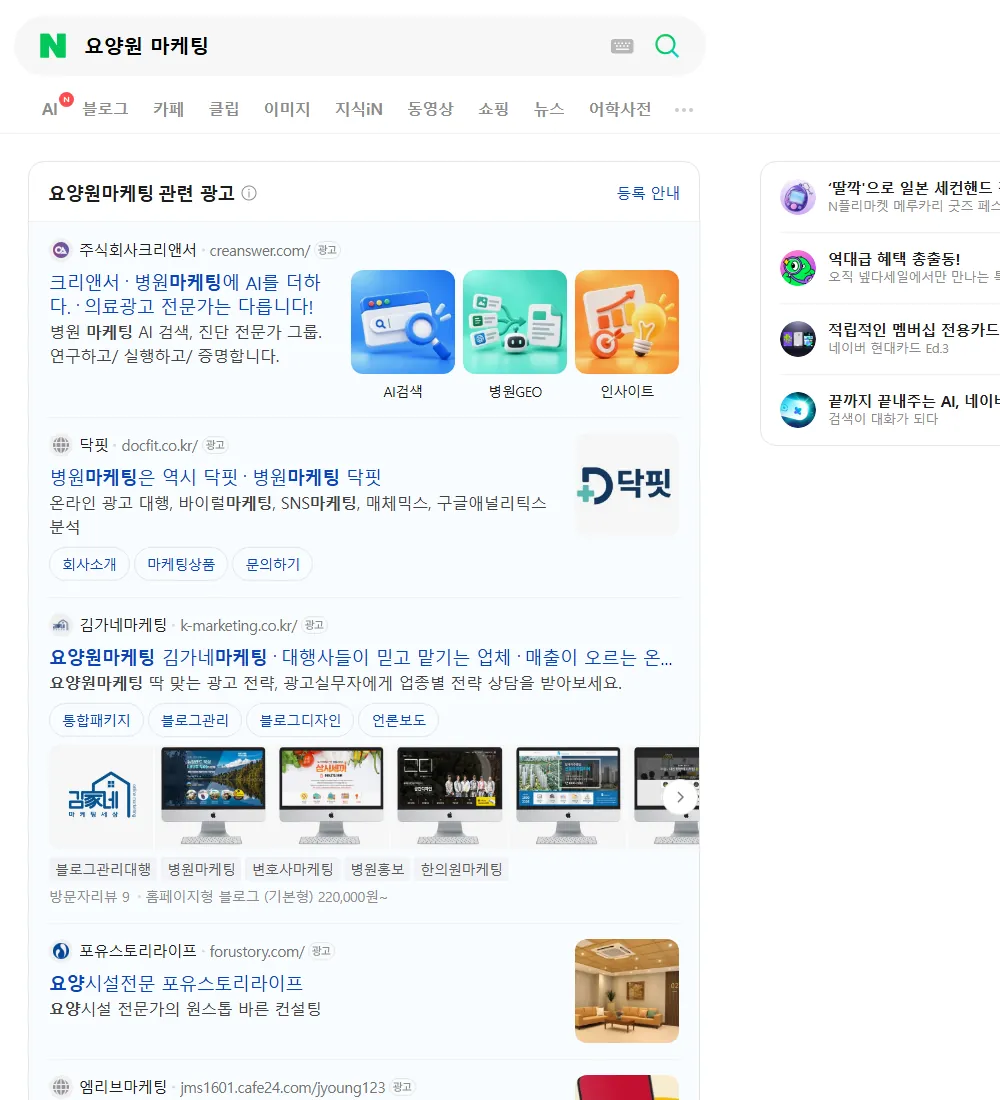Click the 네이버 현대카드 round icon

click(798, 339)
